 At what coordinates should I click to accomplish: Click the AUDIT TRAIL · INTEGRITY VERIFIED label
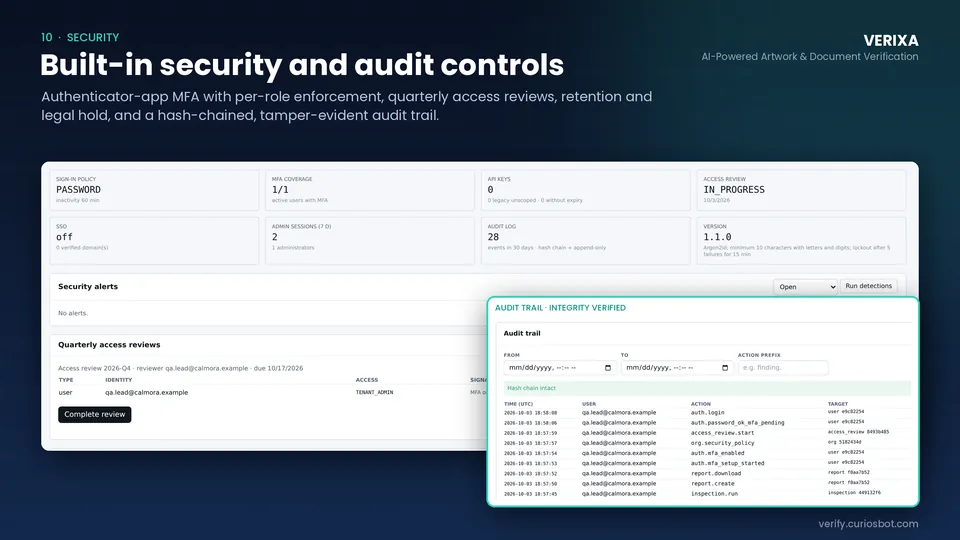click(x=560, y=308)
